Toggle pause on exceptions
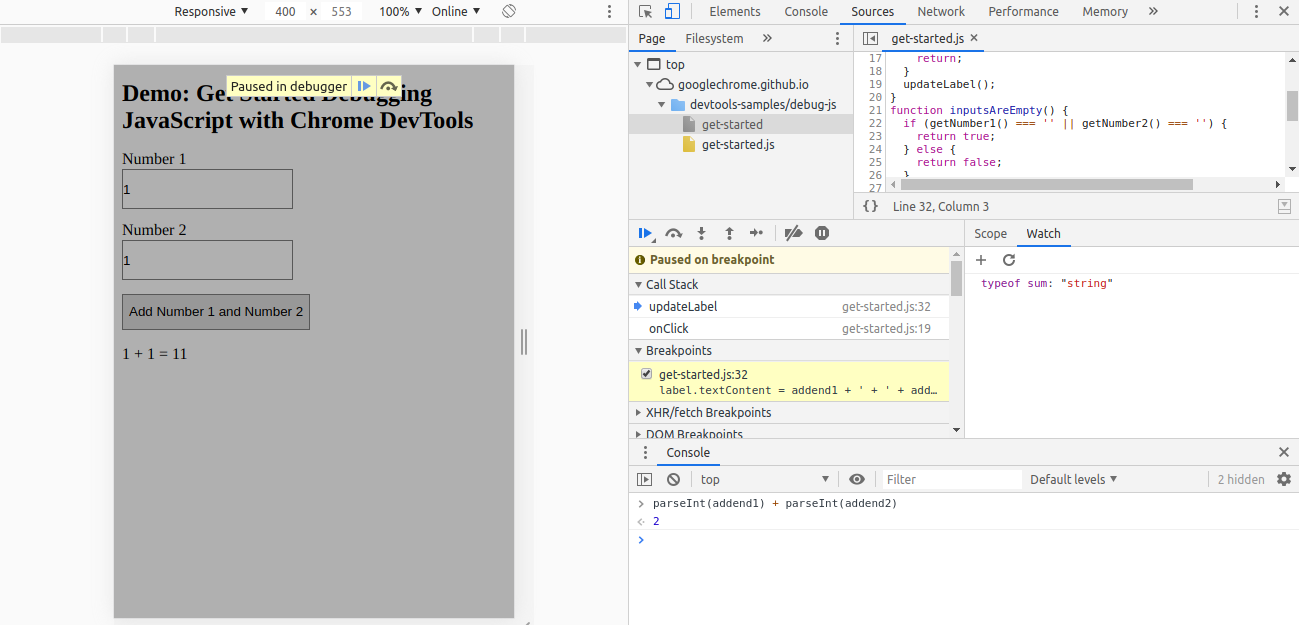The width and height of the screenshot is (1299, 625). (x=822, y=233)
